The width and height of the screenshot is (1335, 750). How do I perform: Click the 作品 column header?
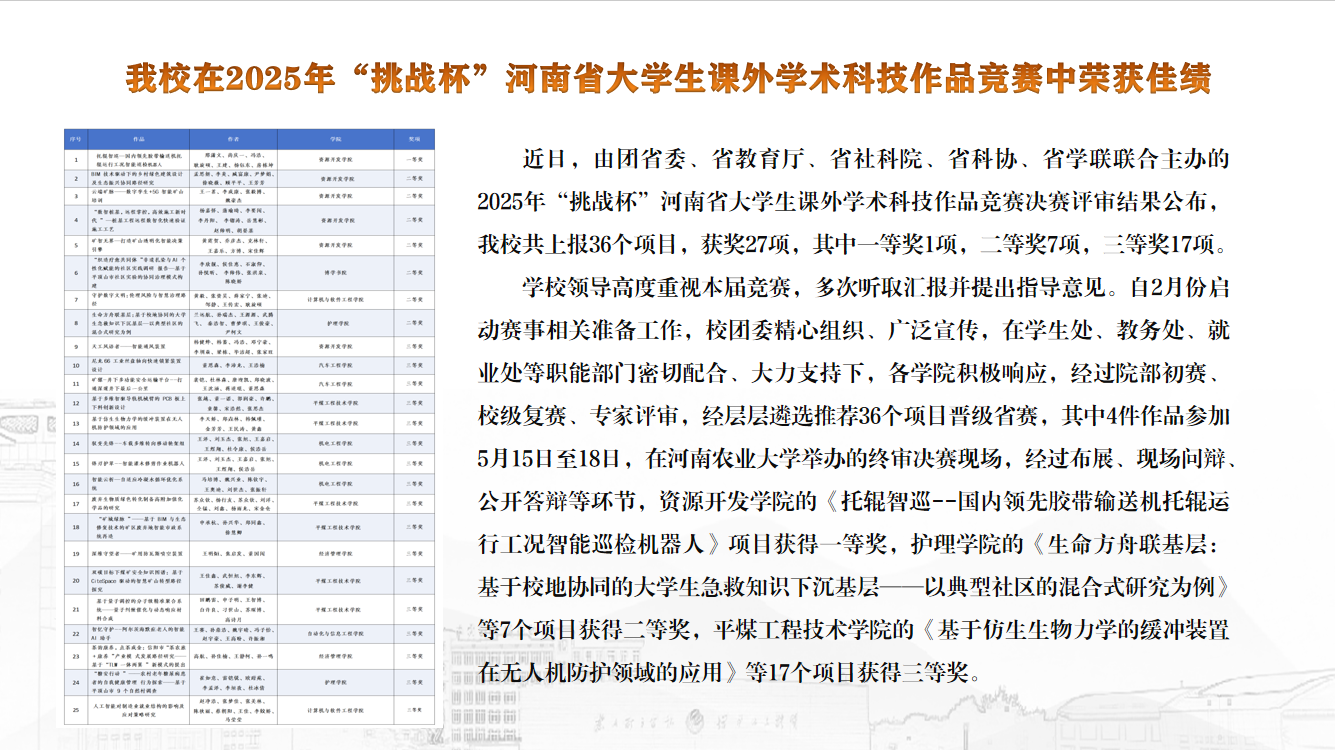138,137
